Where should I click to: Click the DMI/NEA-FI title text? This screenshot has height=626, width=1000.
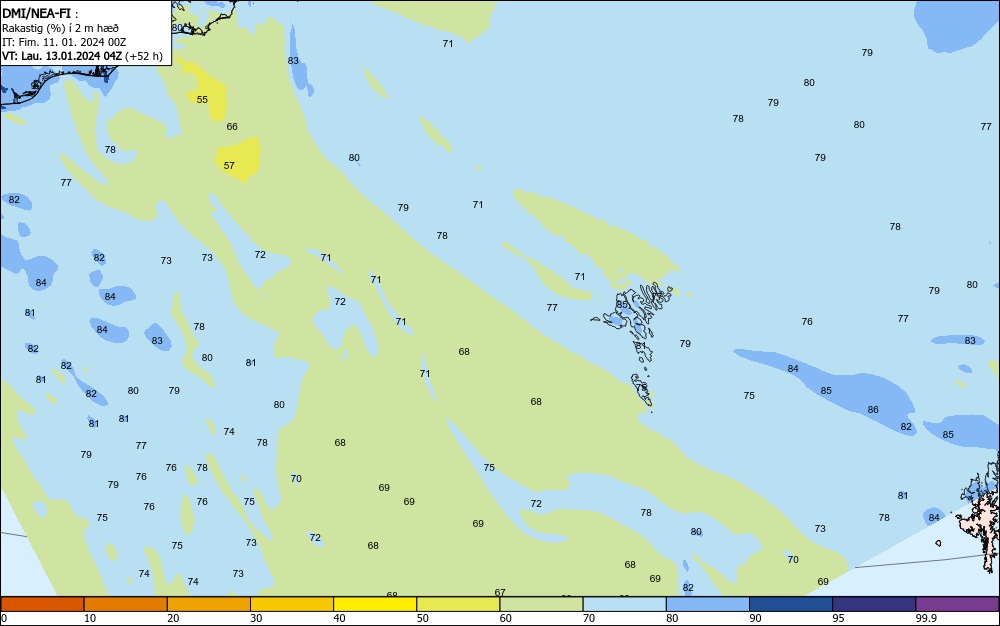click(36, 13)
